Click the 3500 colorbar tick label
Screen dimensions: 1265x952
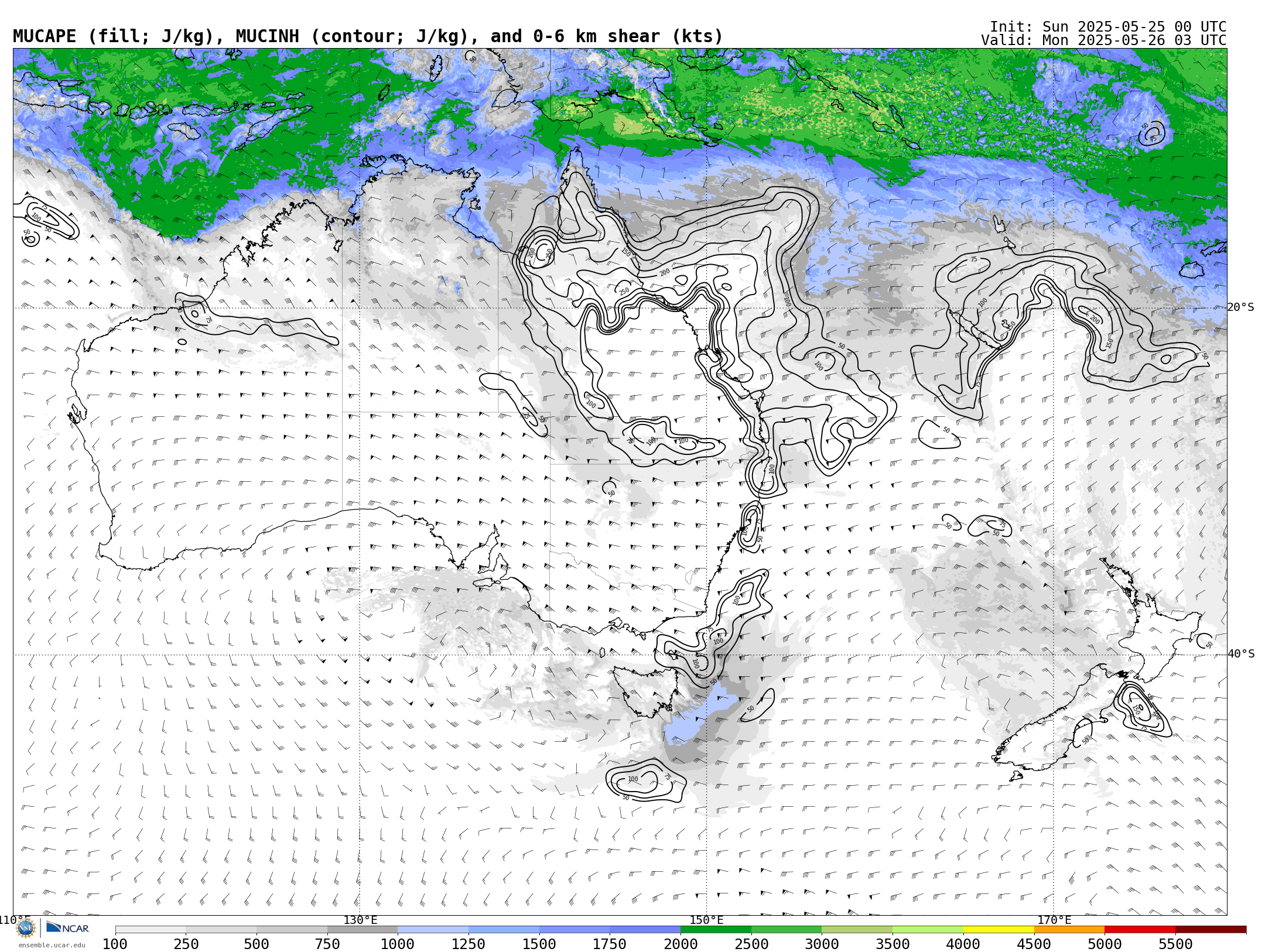893,944
